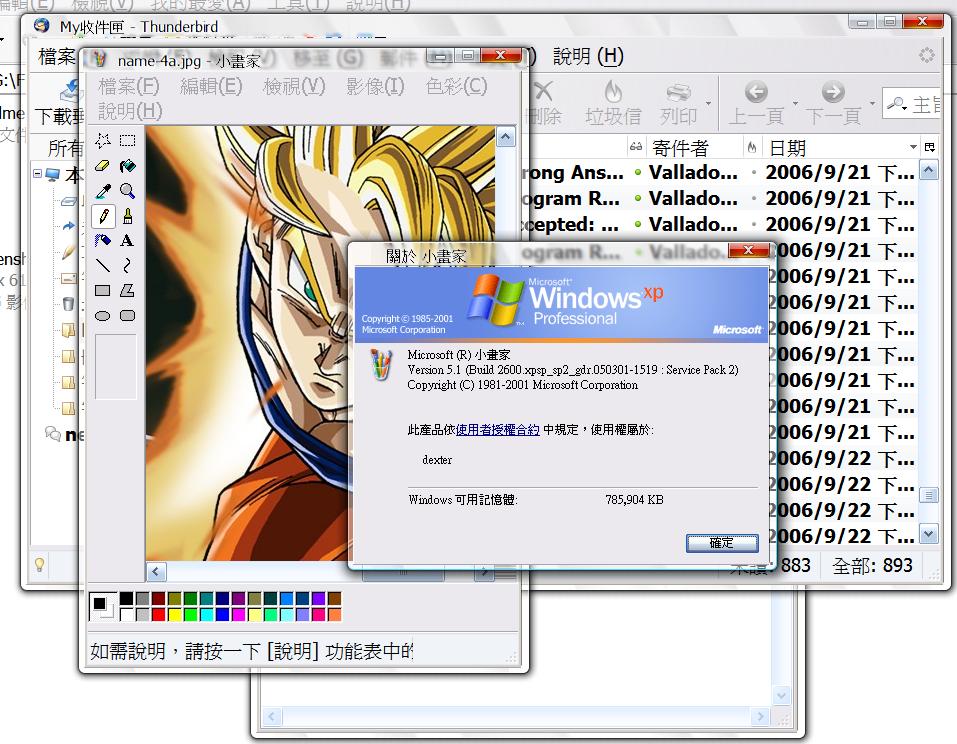Open Paint's 編輯(E) menu

click(x=211, y=87)
